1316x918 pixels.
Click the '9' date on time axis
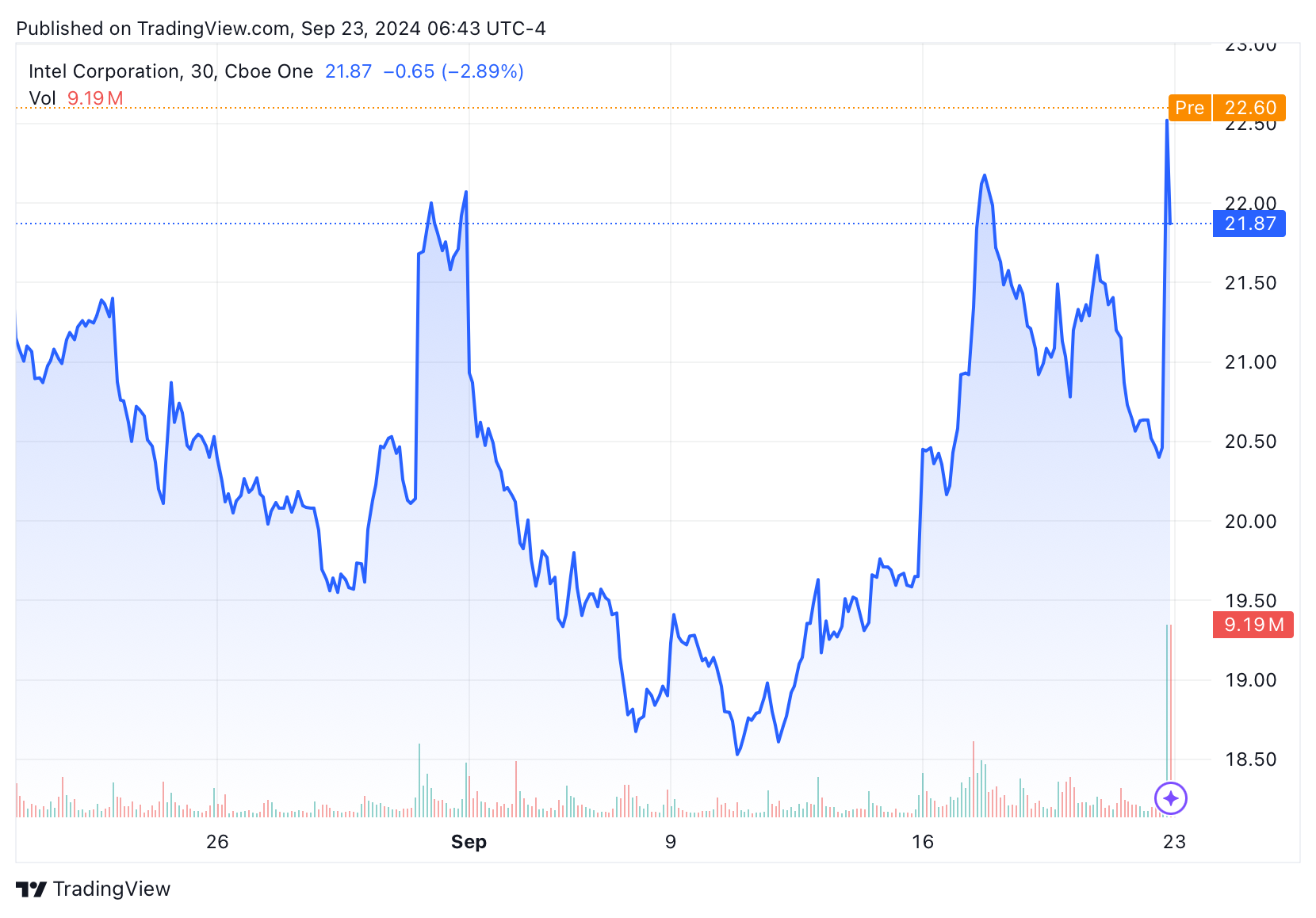coord(671,842)
